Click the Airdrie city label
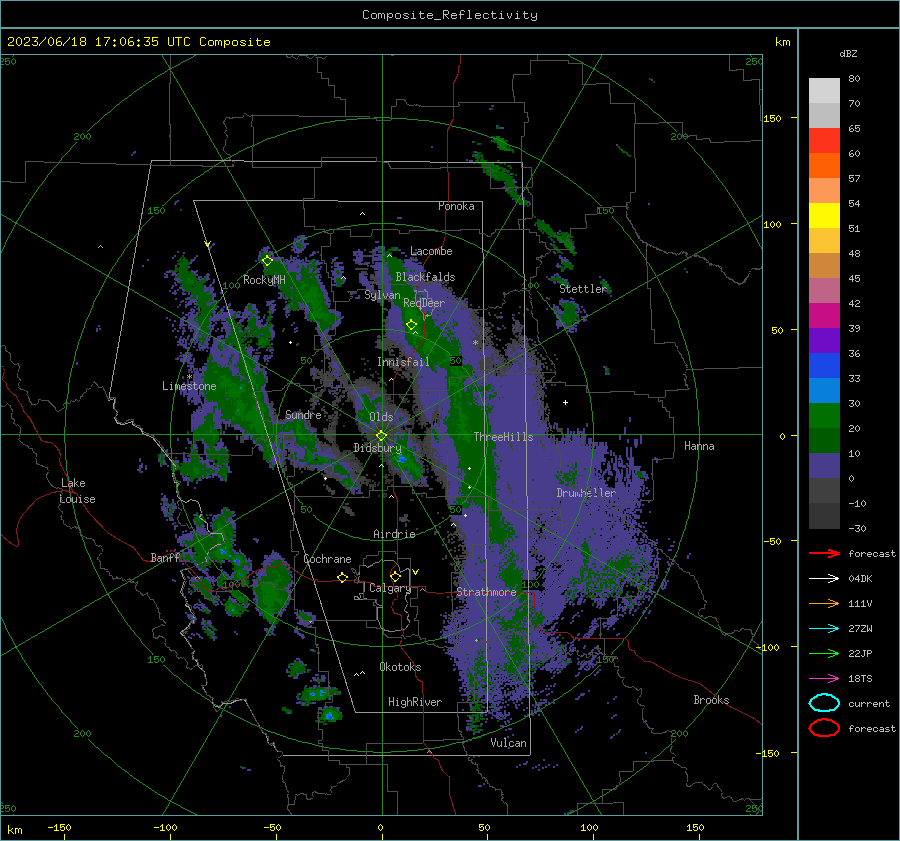This screenshot has height=841, width=900. coord(394,534)
